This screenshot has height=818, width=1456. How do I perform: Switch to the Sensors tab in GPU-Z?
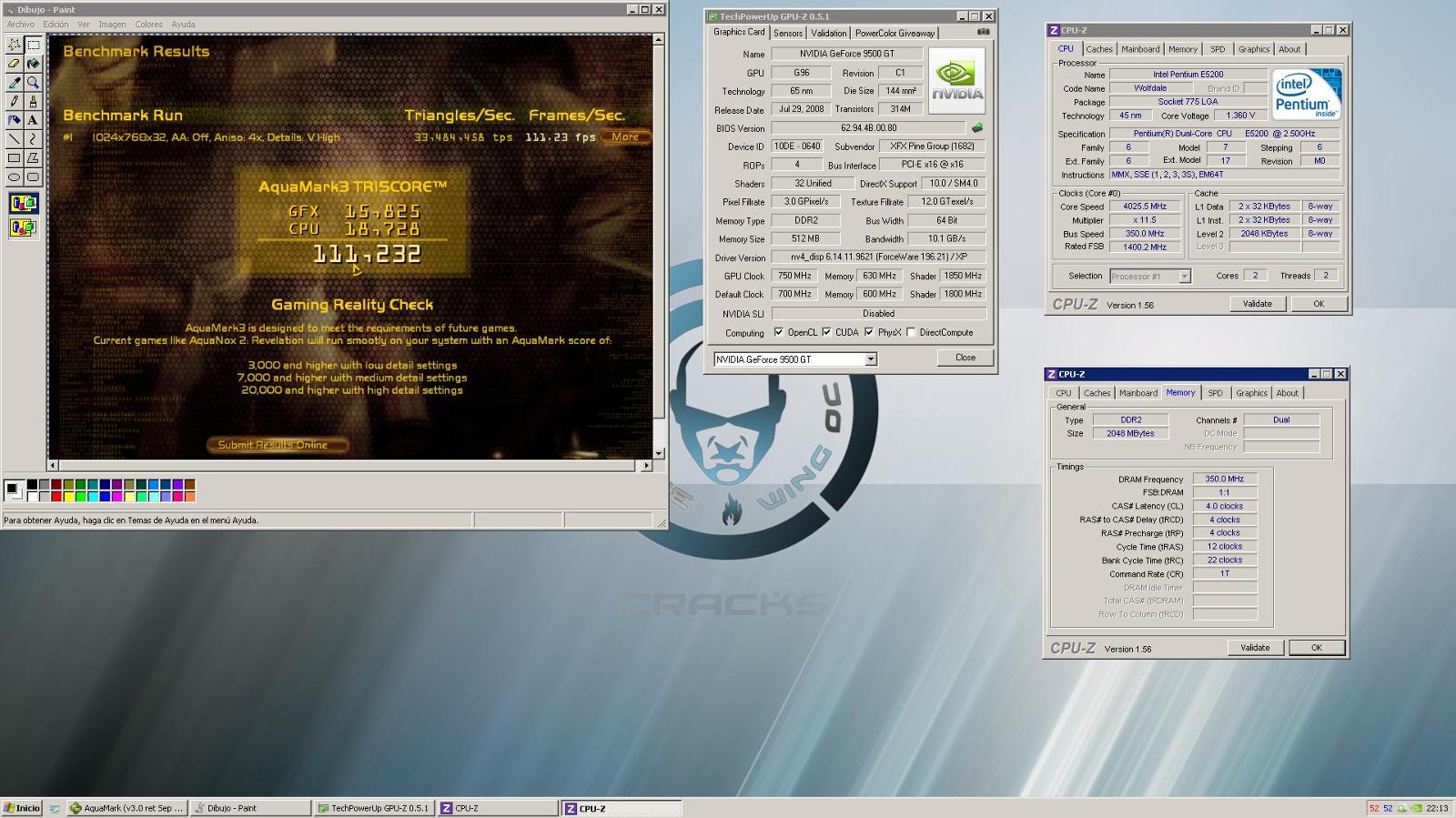click(788, 33)
